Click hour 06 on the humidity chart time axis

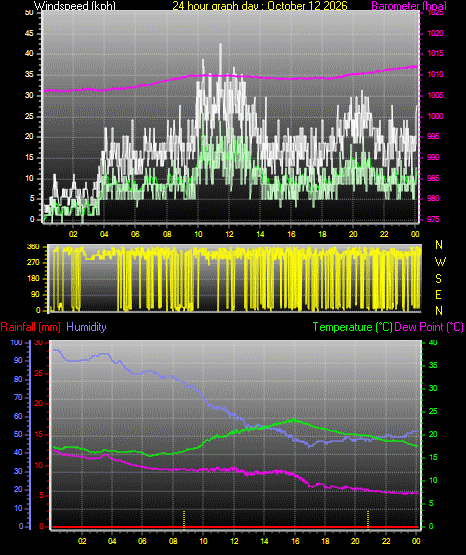click(142, 541)
